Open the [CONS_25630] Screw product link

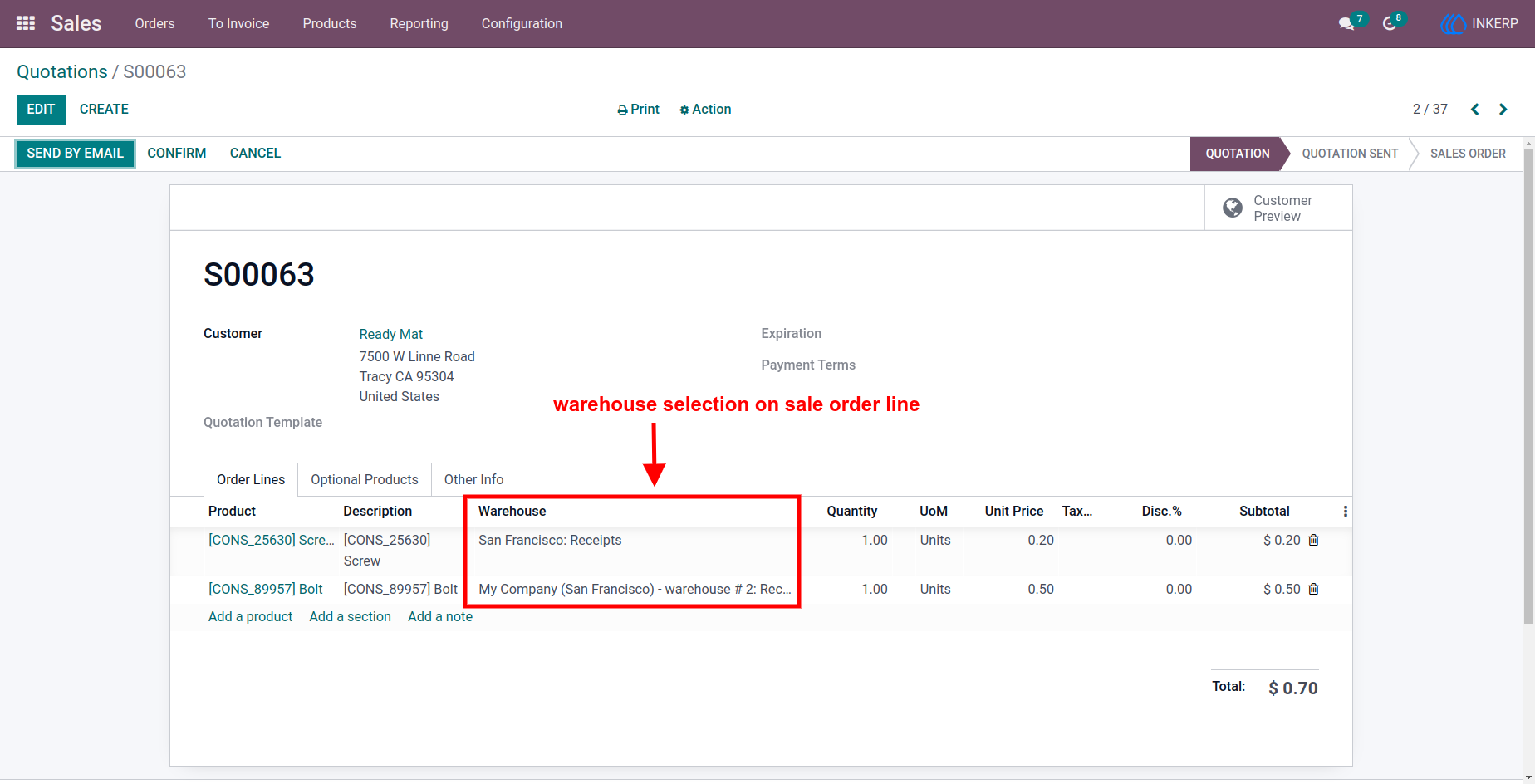pyautogui.click(x=271, y=540)
